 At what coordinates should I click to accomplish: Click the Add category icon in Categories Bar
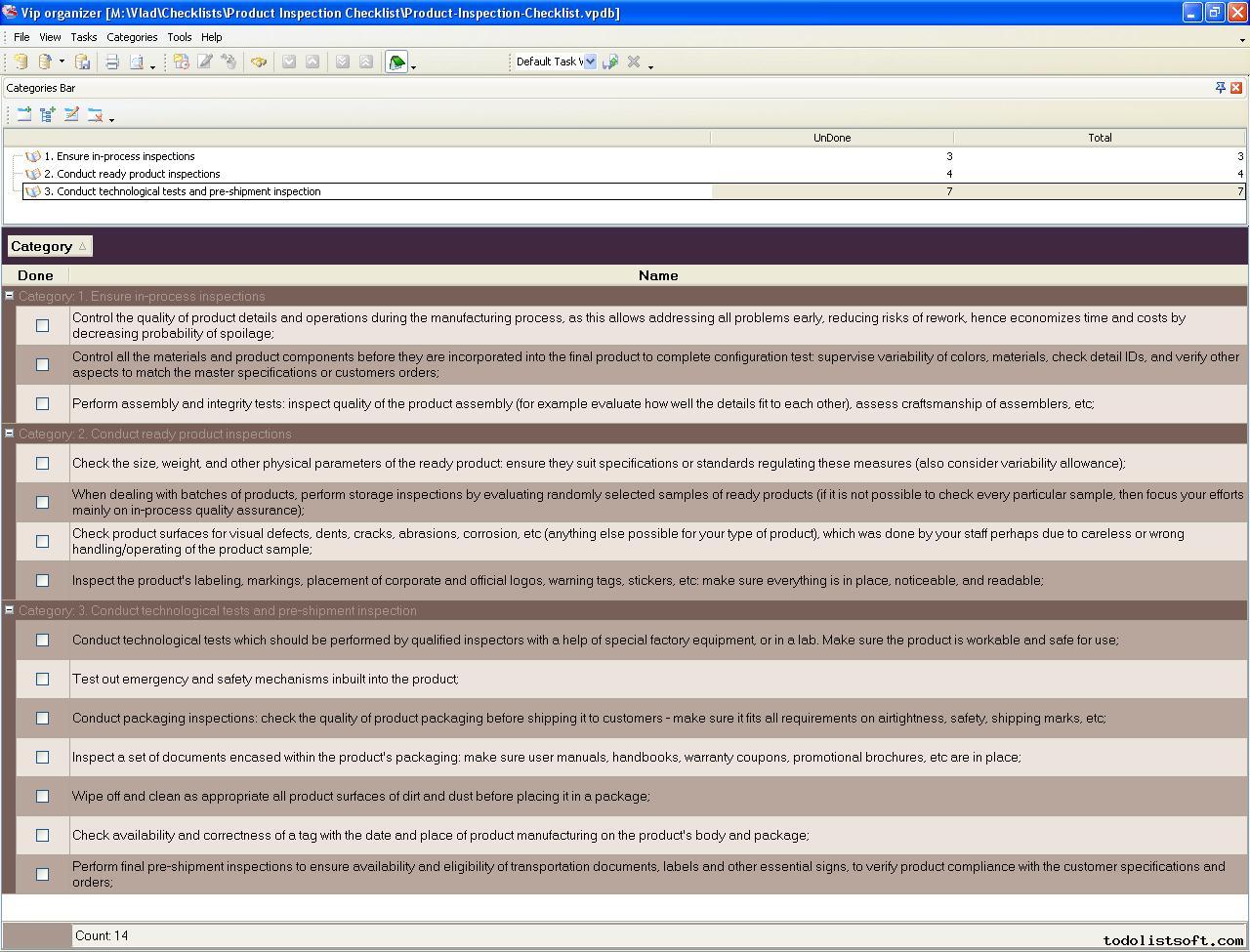23,114
